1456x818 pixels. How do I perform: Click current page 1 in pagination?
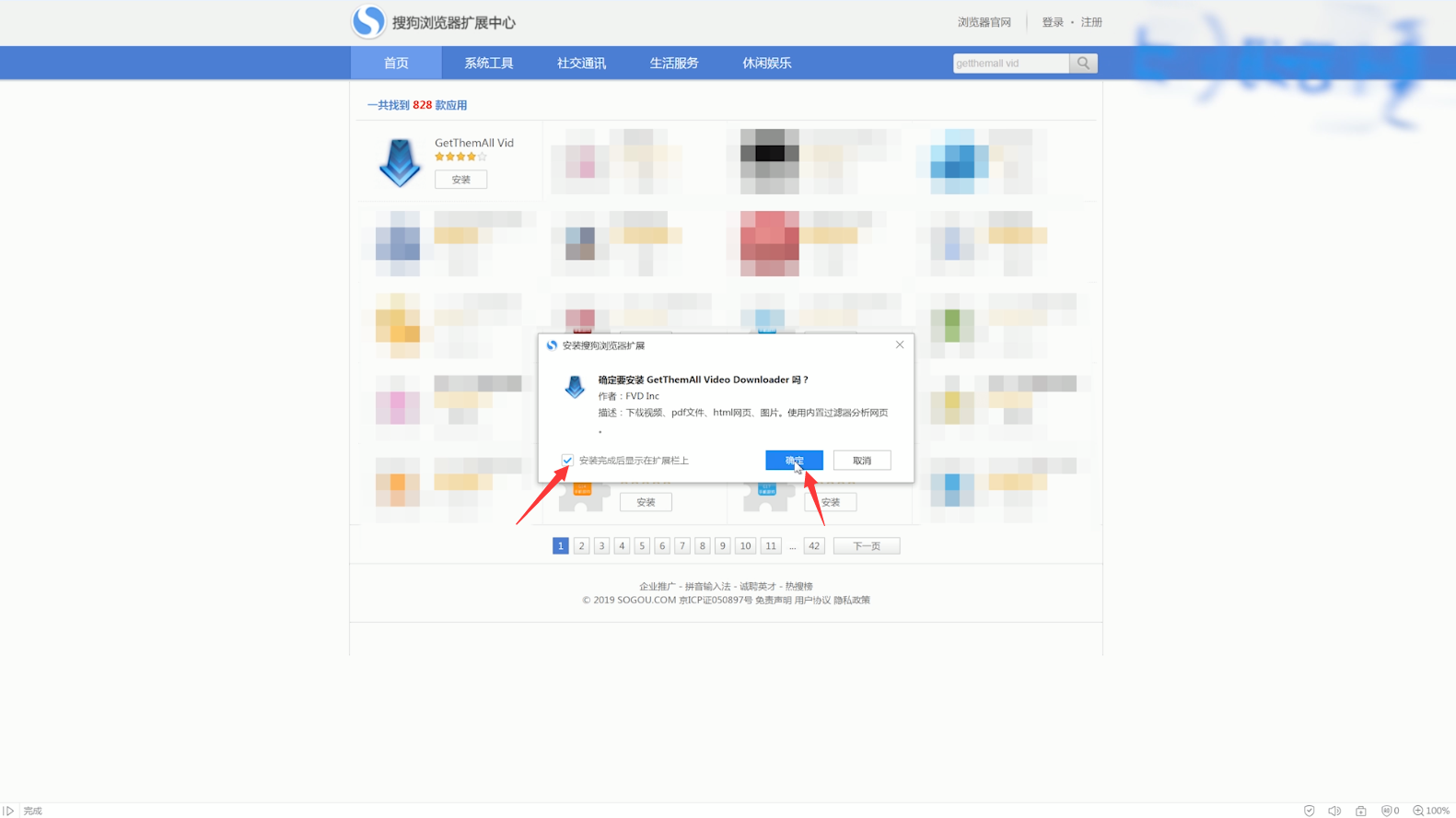561,546
